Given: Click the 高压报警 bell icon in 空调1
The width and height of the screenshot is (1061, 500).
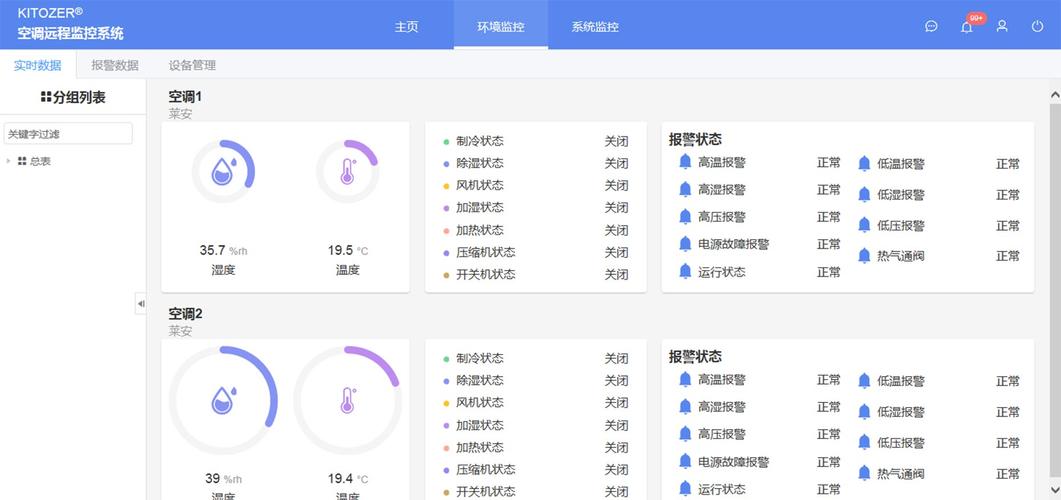Looking at the screenshot, I should pyautogui.click(x=685, y=217).
